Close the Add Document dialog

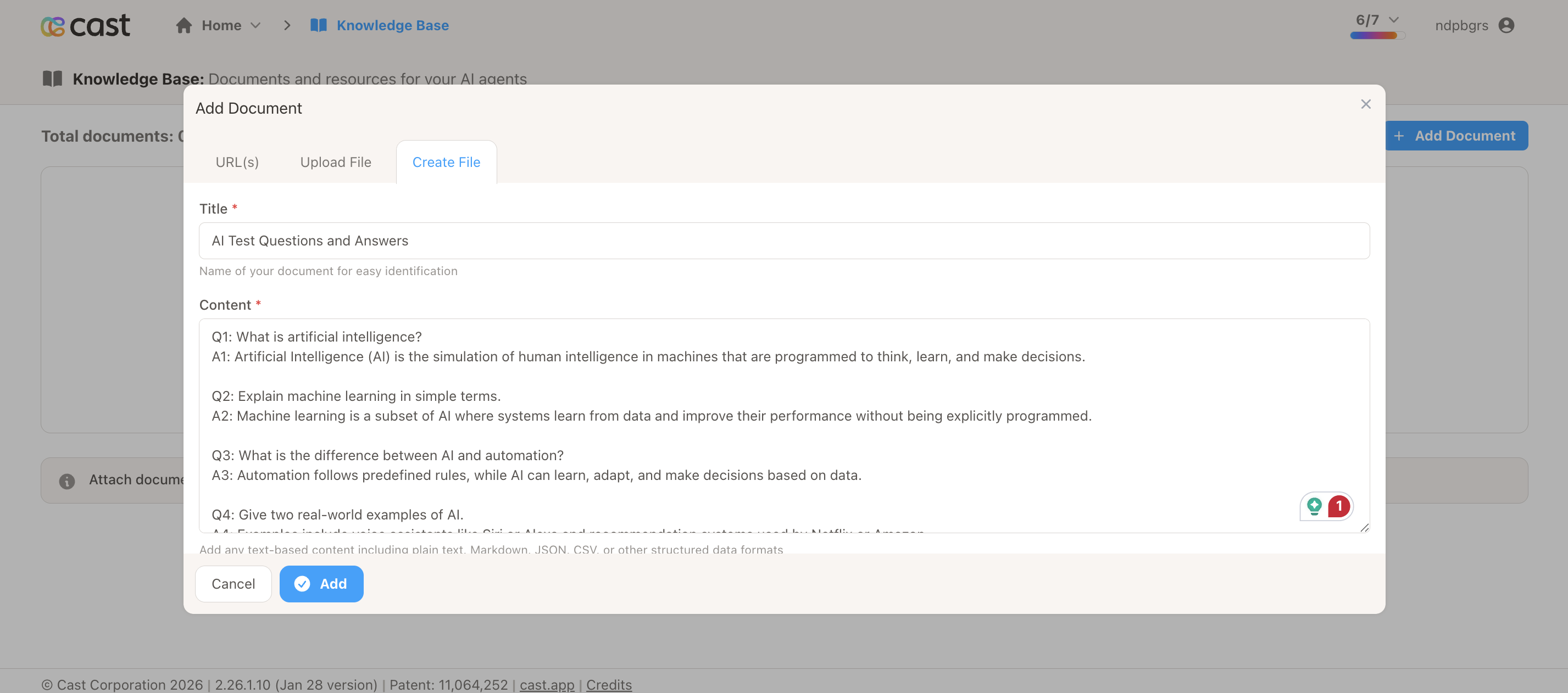[1366, 105]
